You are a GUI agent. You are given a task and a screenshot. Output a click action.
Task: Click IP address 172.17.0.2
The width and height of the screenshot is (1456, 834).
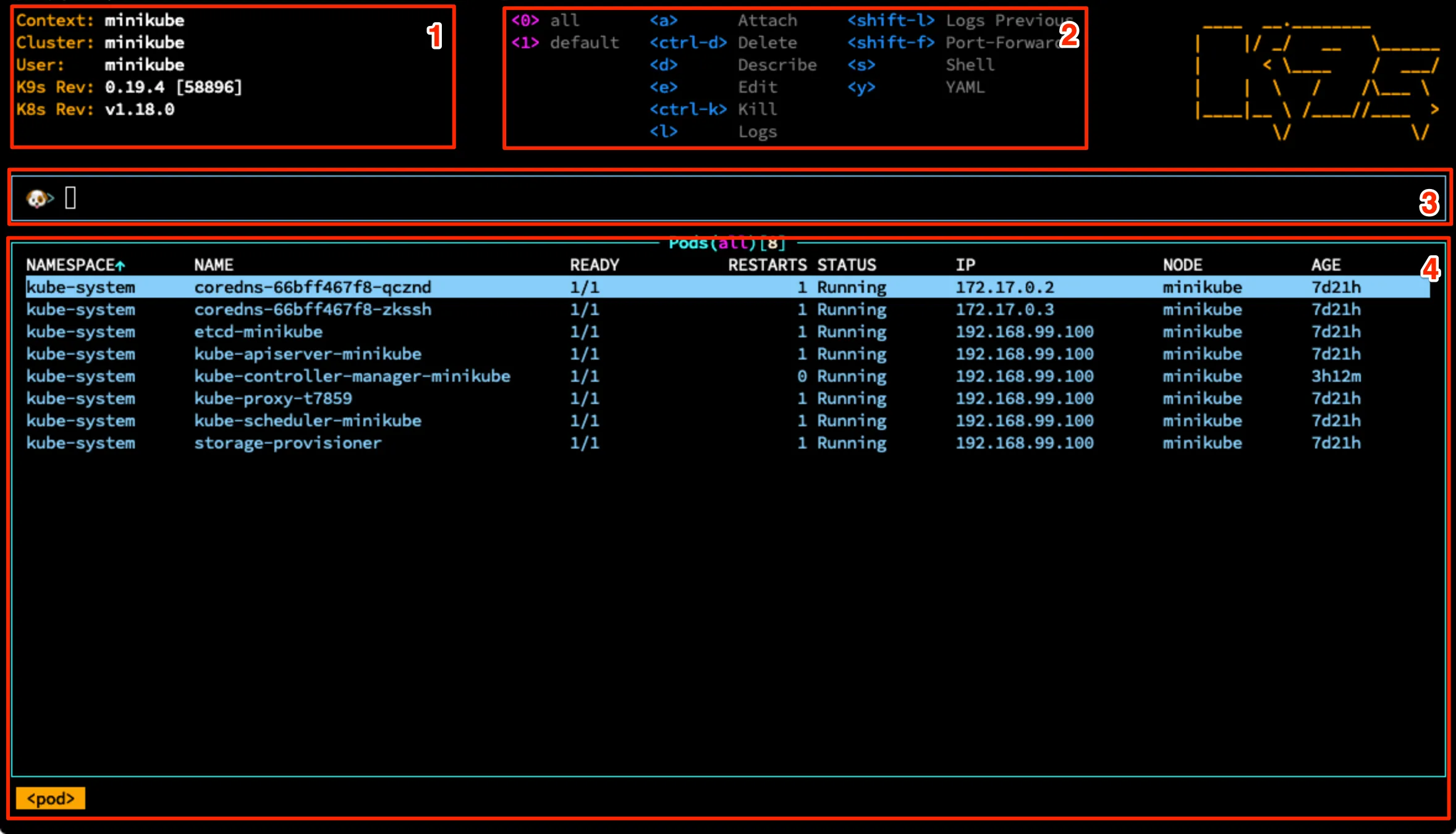pyautogui.click(x=1005, y=287)
